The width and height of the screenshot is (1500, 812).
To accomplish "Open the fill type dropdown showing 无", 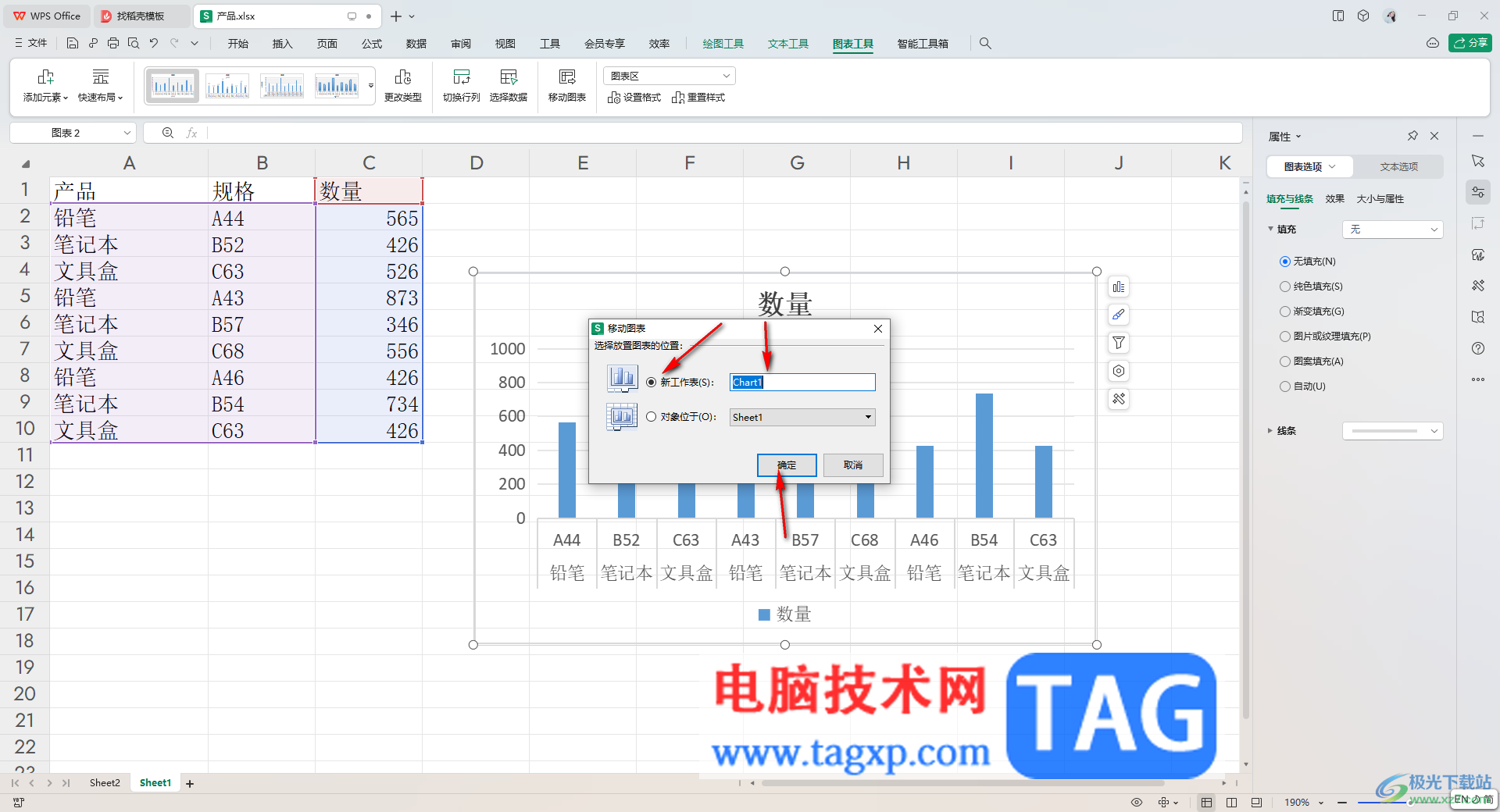I will [1392, 230].
